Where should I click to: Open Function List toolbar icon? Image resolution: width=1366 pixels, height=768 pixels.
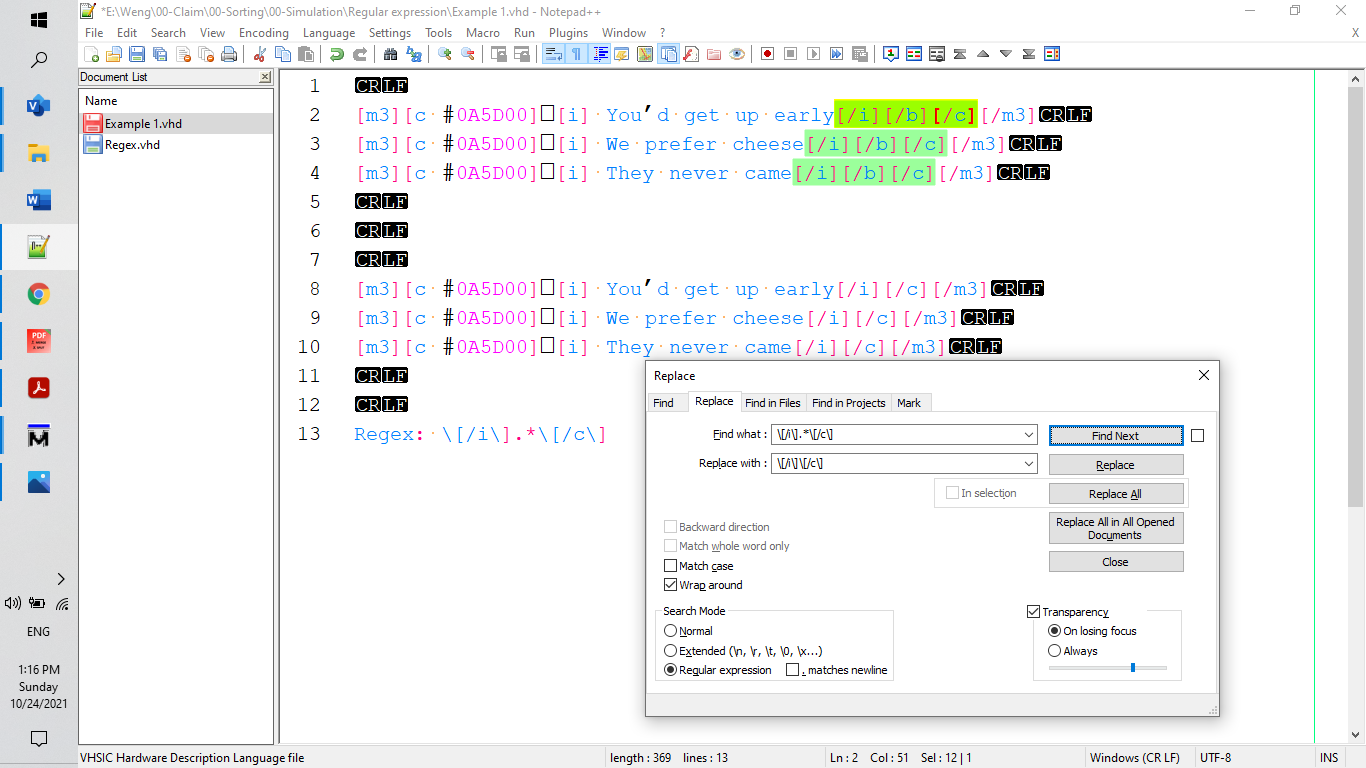tap(691, 54)
